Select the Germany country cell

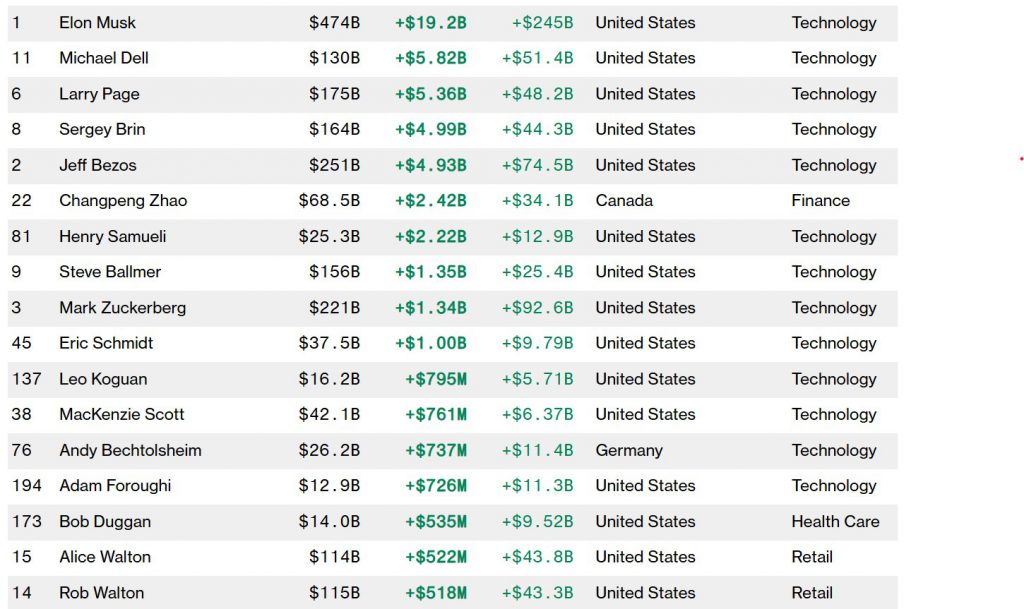coord(629,450)
